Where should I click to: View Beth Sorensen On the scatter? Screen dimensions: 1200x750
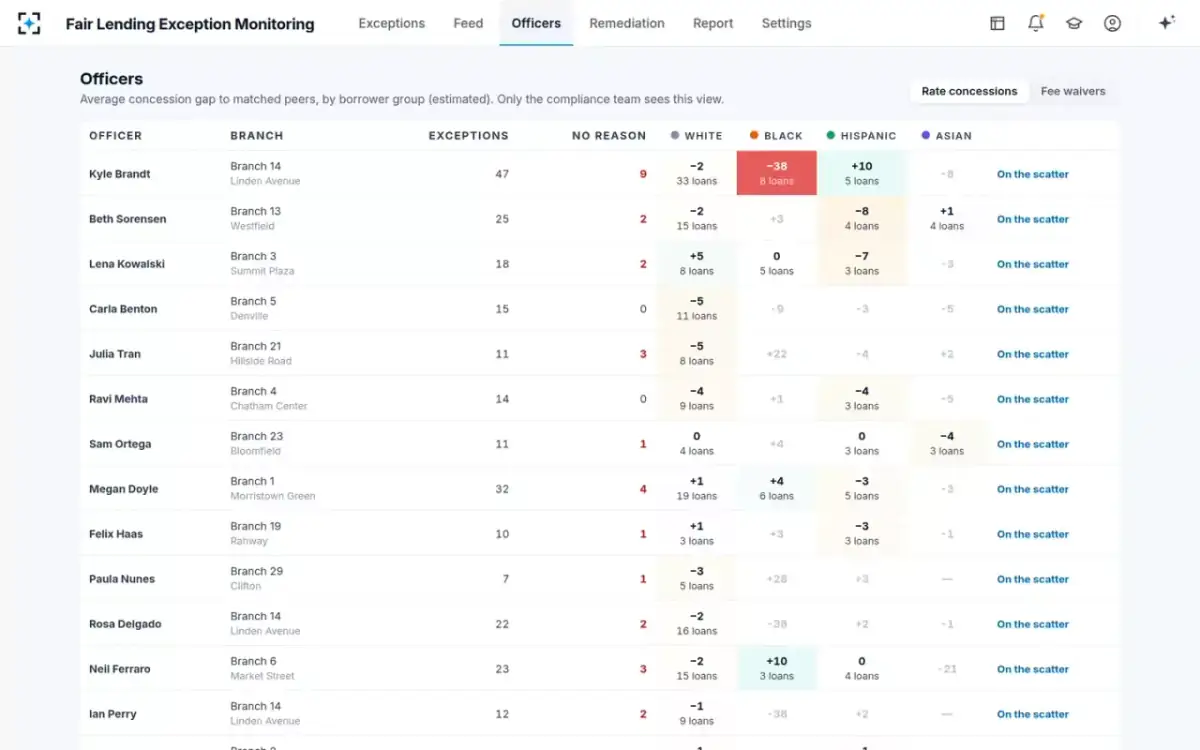tap(1033, 219)
